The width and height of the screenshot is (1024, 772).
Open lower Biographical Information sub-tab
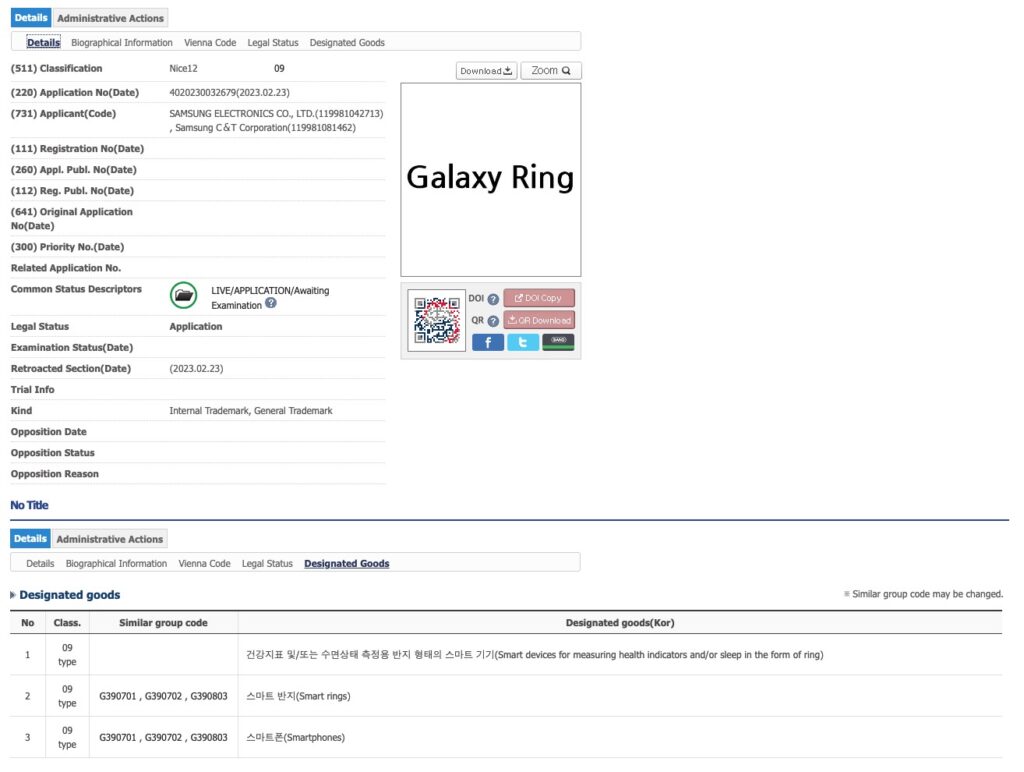point(116,564)
